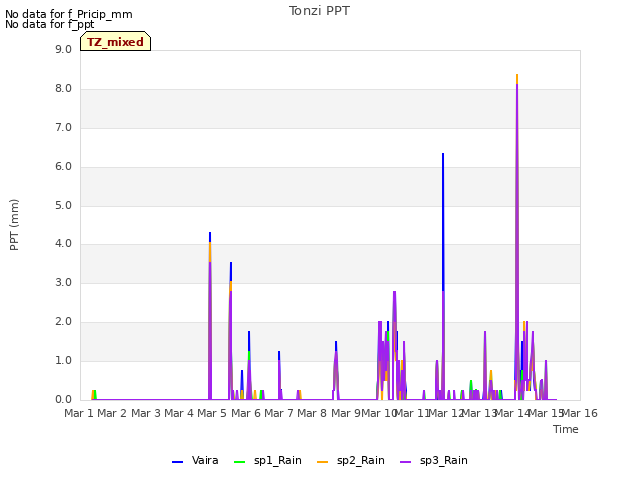Click the Mar 3 x-axis tick label
Screen dimensions: 640x480
146,413
